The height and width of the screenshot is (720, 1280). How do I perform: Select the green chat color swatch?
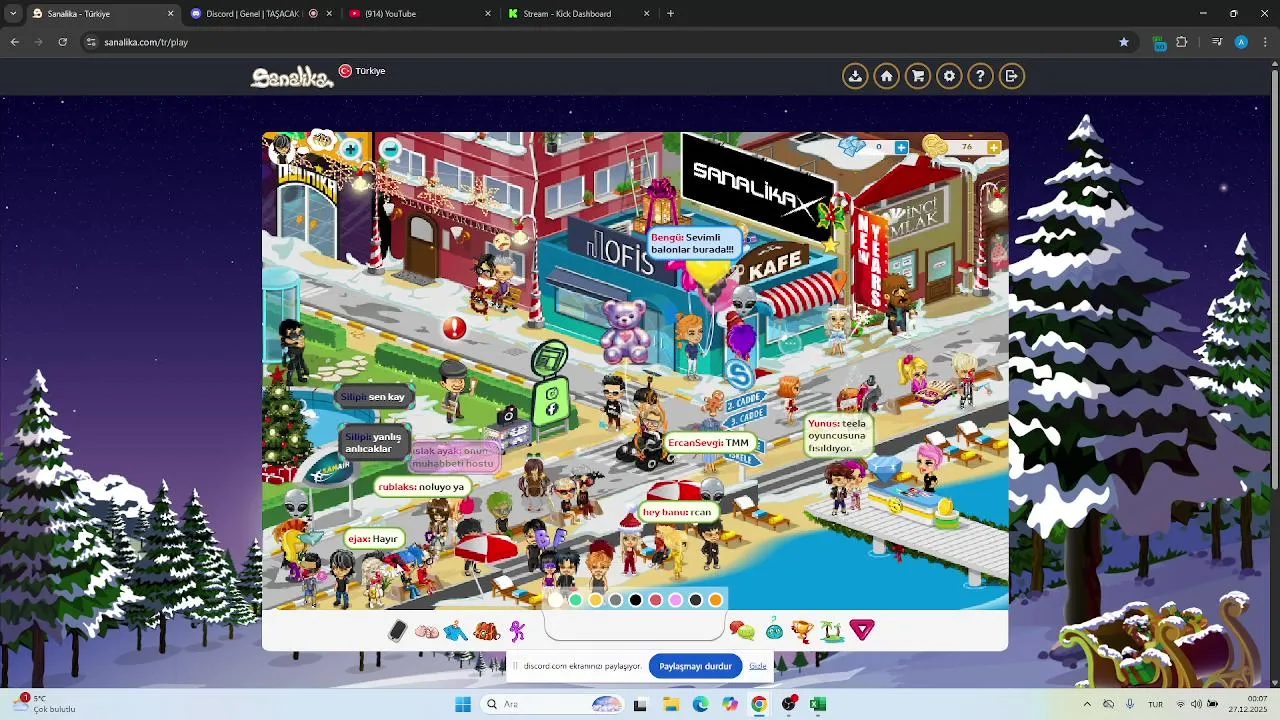[x=576, y=600]
